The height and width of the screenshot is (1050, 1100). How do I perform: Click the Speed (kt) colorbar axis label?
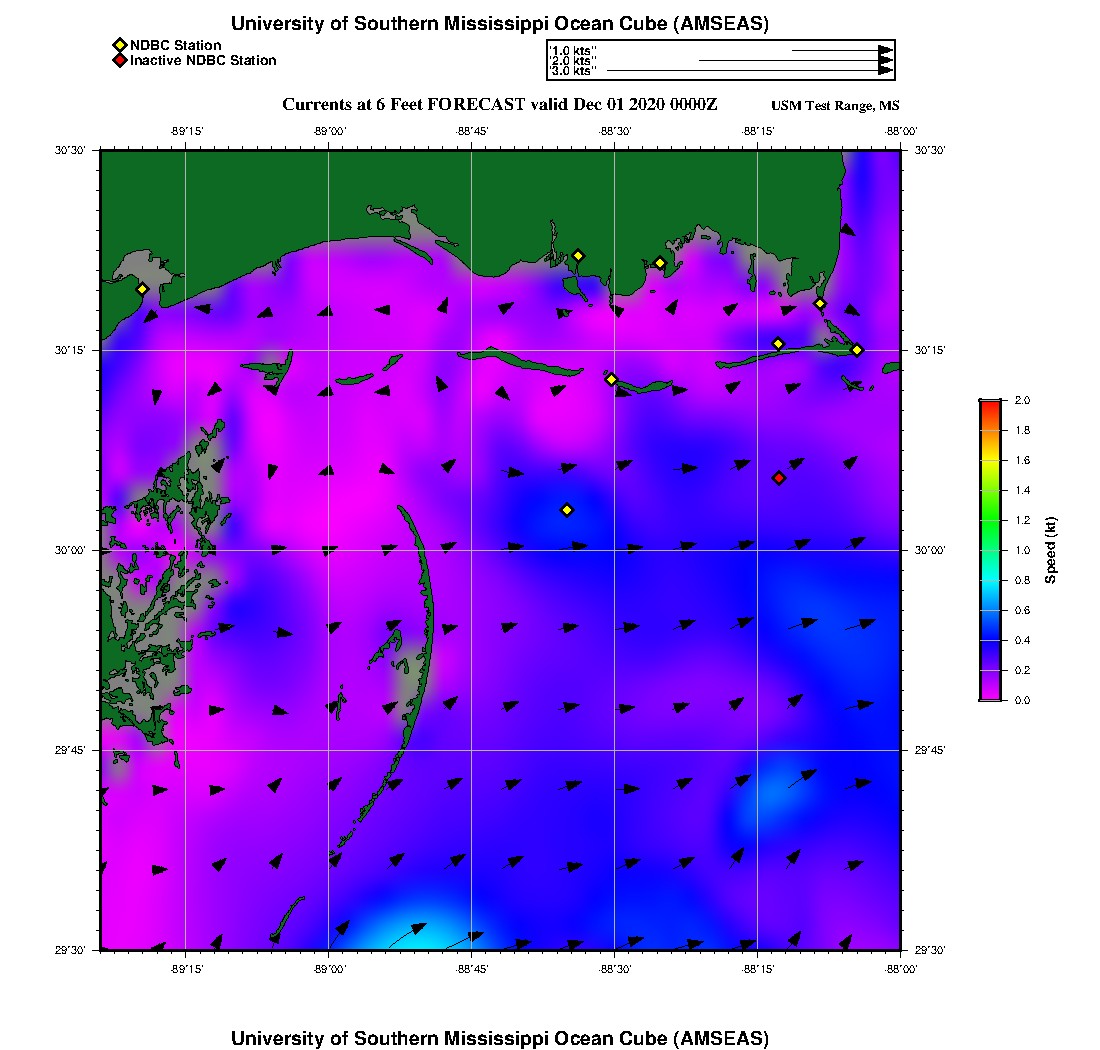tap(1051, 550)
